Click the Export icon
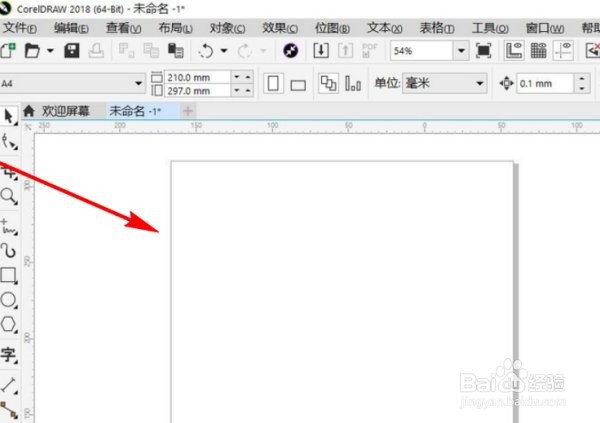The height and width of the screenshot is (423, 600). point(345,50)
